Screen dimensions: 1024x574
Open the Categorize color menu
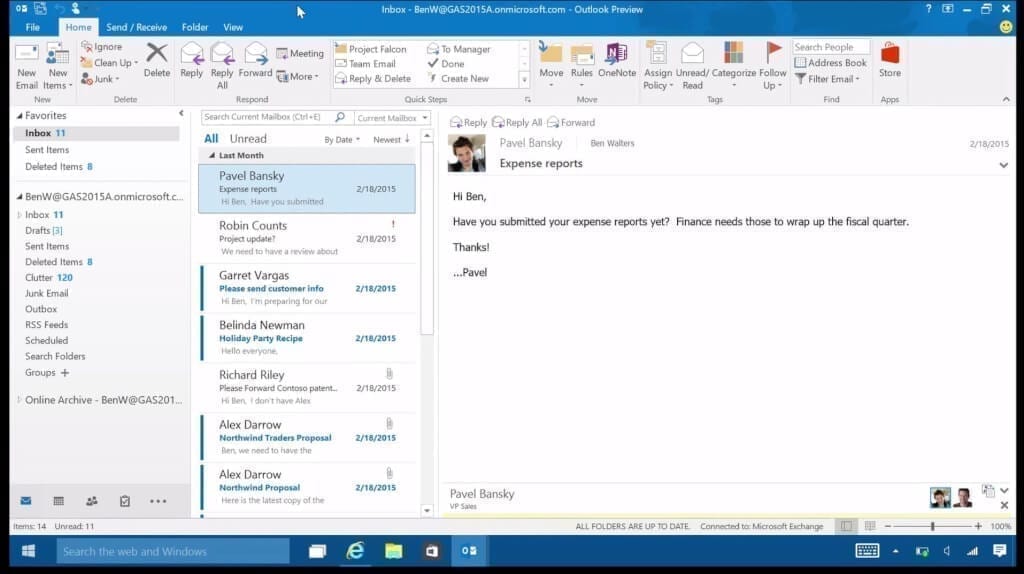tap(733, 66)
